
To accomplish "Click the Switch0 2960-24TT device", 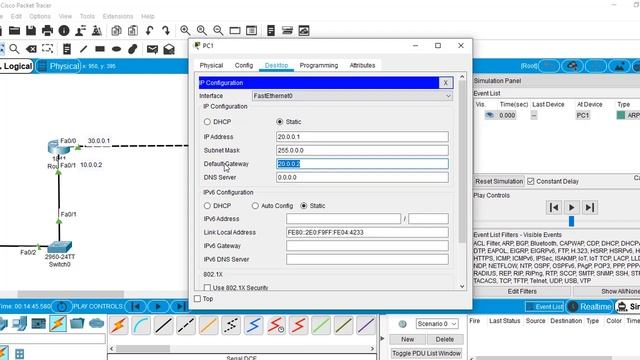I will (x=60, y=247).
